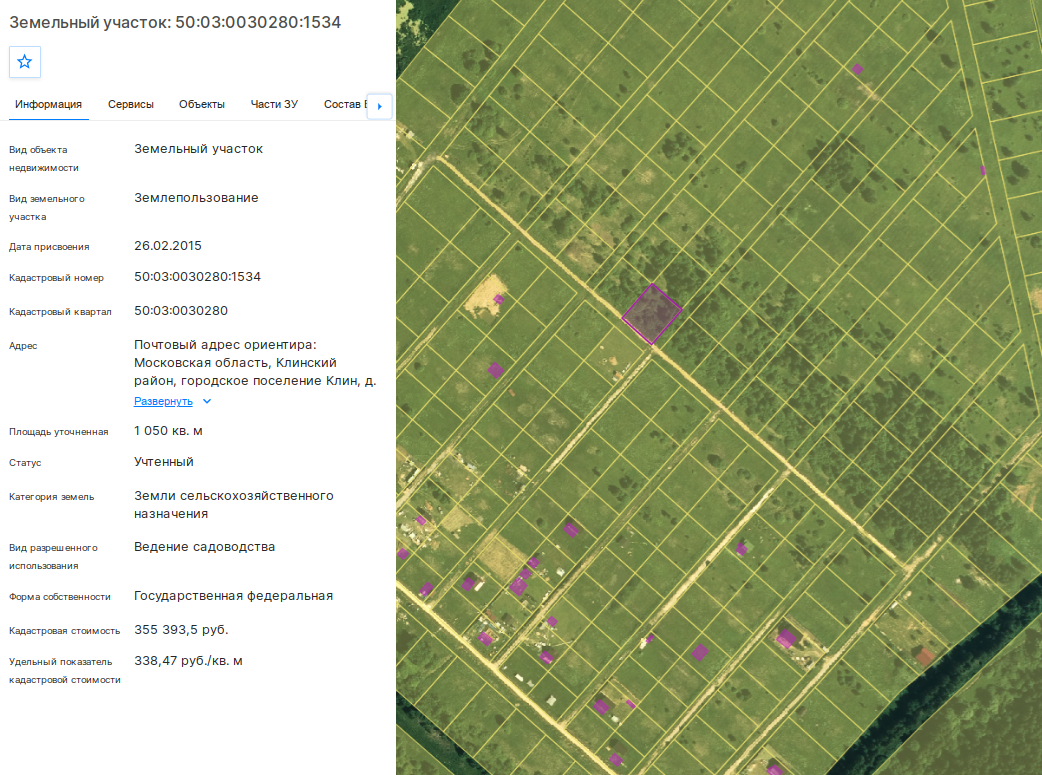Add parcel to favorites with star icon
Viewport: 1042px width, 775px height.
coord(25,62)
